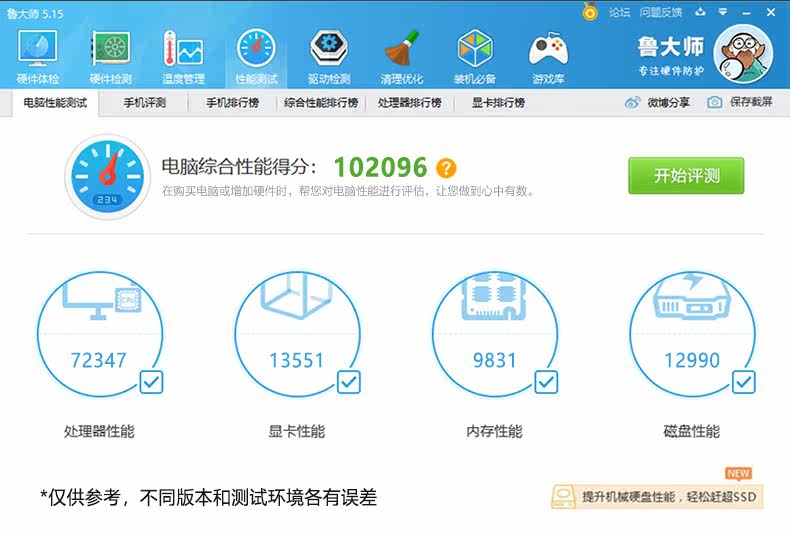This screenshot has height=537, width=790.
Task: Click the skin/upload icon in title bar
Action: (x=700, y=12)
